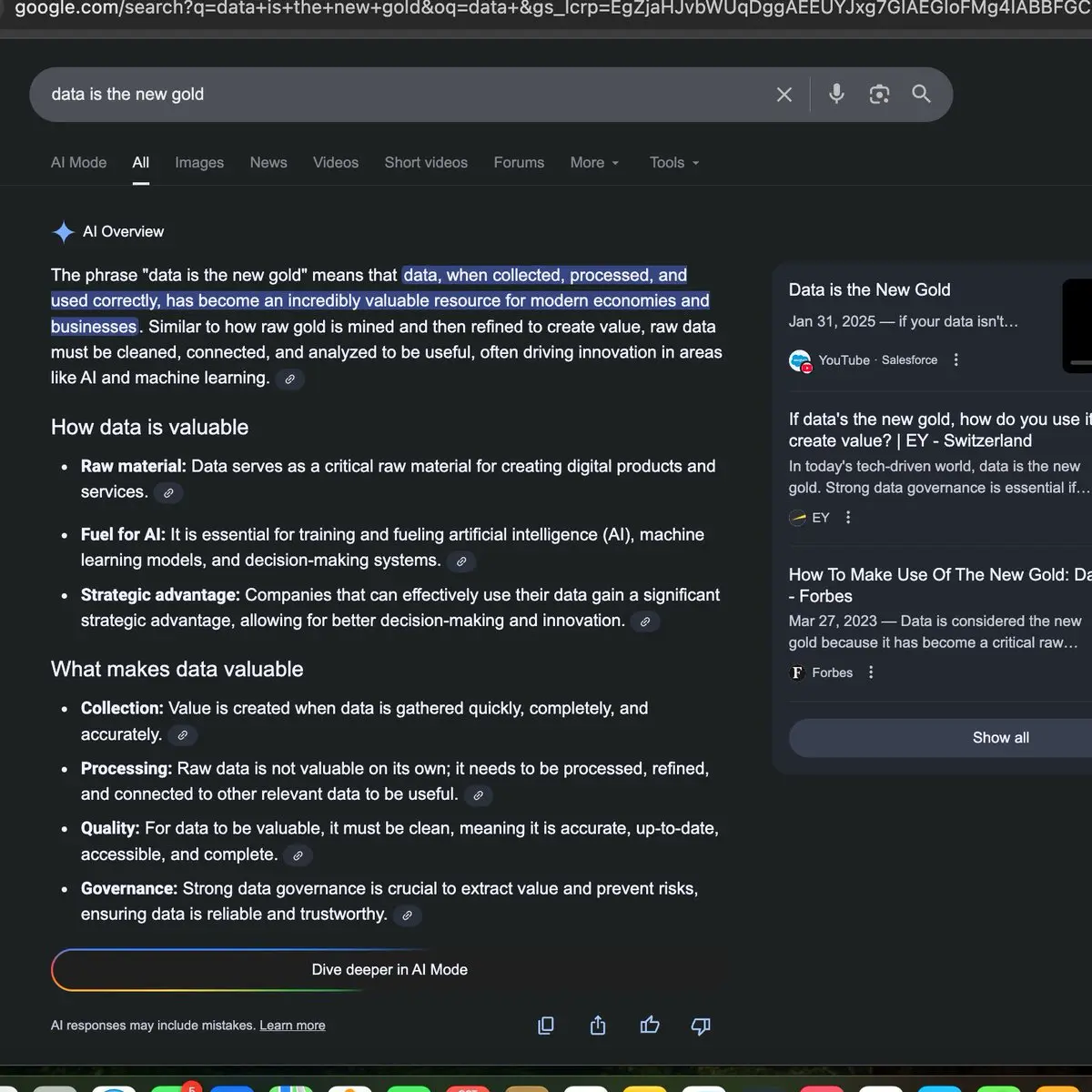This screenshot has width=1092, height=1092.
Task: Clear the search box with the X icon
Action: point(784,95)
